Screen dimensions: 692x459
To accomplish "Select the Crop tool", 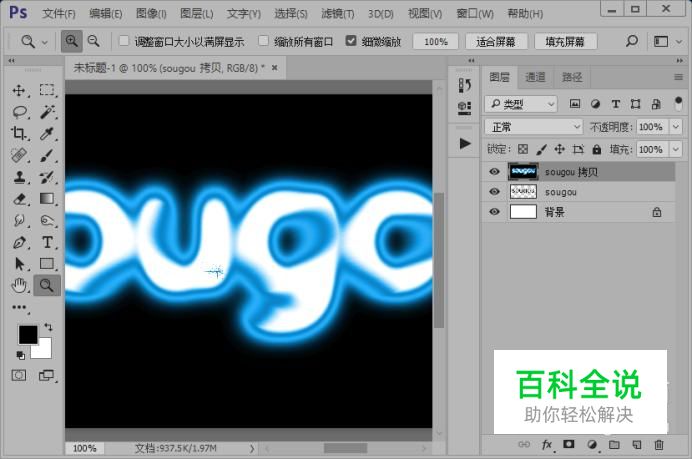I will coord(19,133).
